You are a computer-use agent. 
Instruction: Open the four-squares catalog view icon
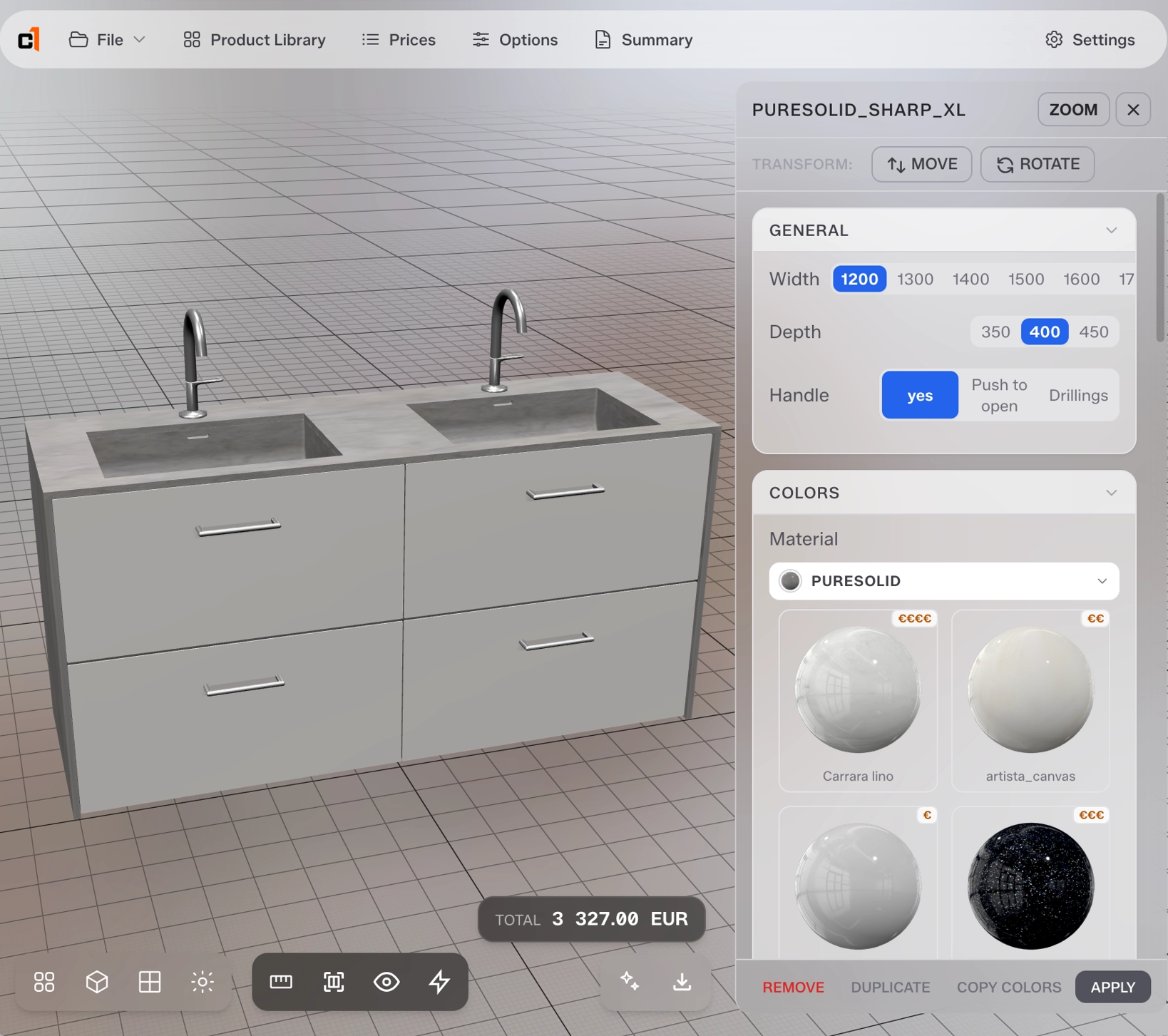point(44,982)
